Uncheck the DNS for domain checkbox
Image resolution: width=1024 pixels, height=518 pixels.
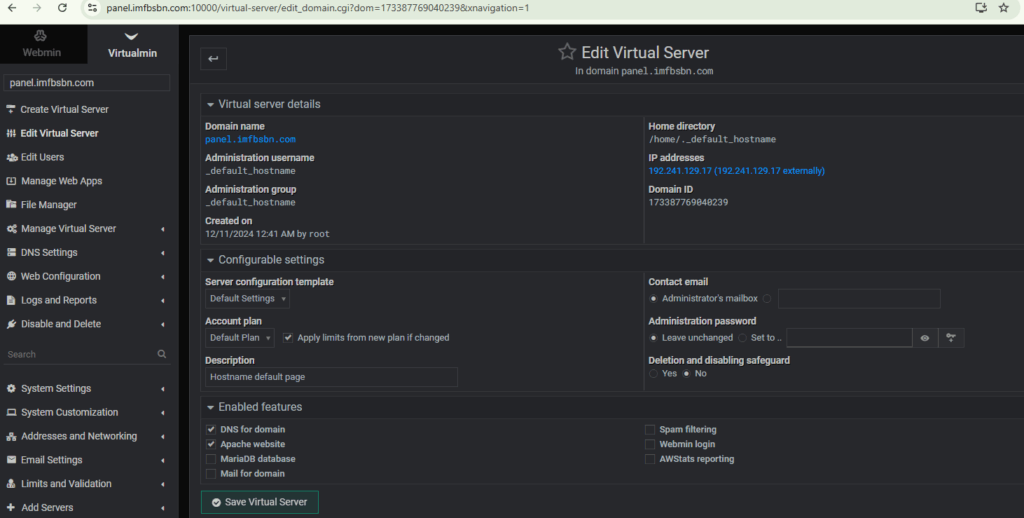tap(211, 430)
